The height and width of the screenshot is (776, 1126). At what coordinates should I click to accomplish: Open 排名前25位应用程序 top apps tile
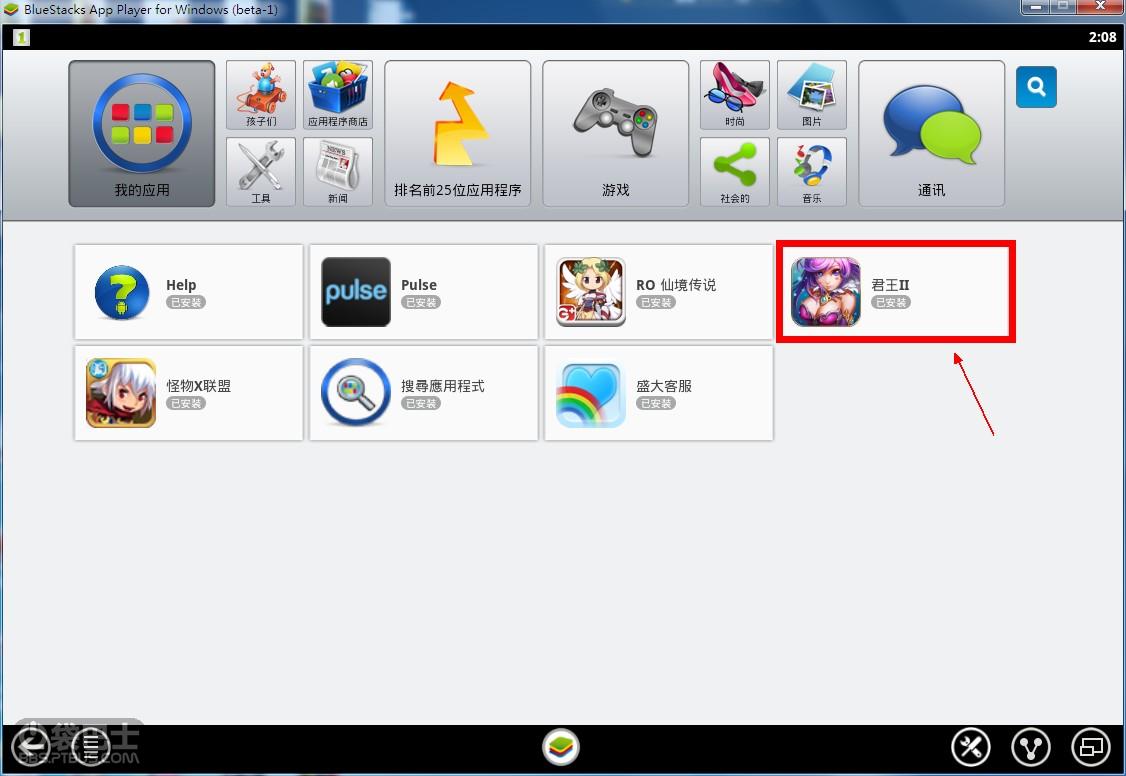[x=457, y=134]
